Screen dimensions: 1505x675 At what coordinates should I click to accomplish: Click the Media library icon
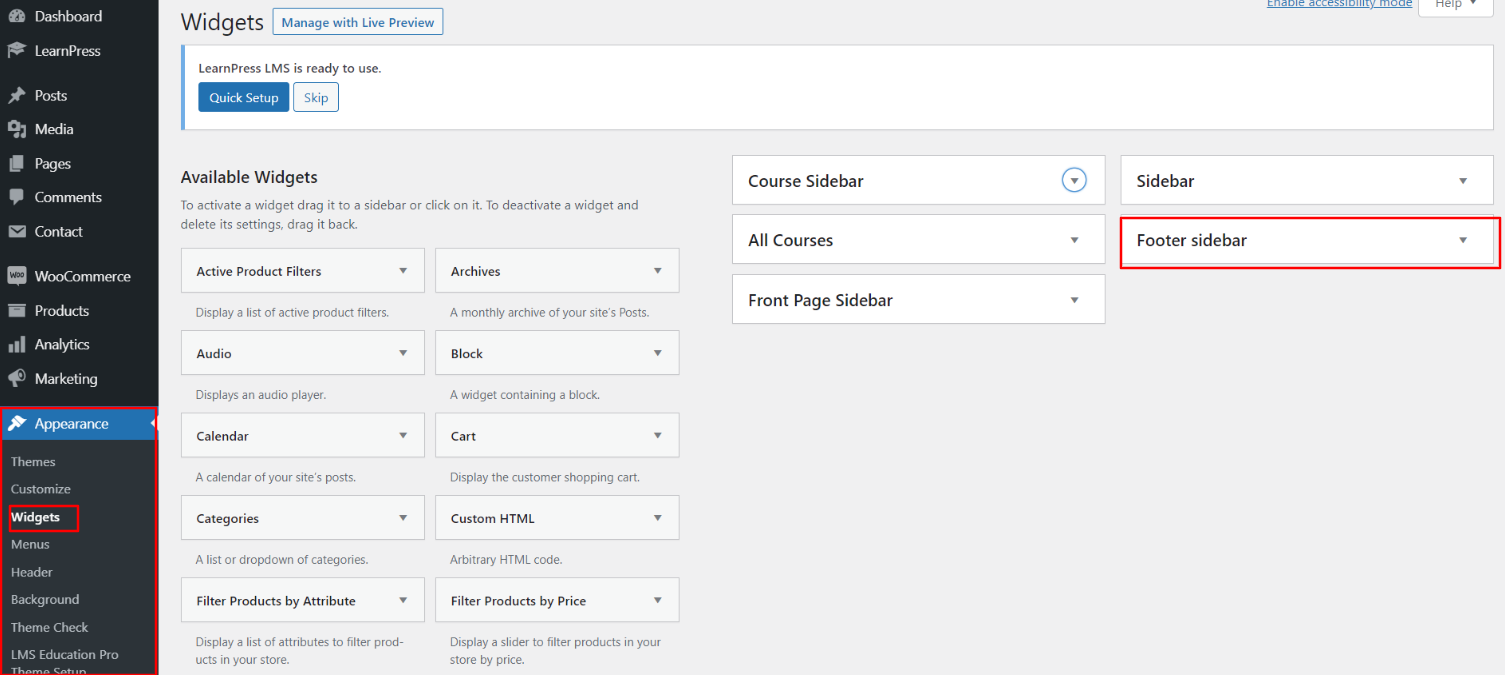[17, 130]
